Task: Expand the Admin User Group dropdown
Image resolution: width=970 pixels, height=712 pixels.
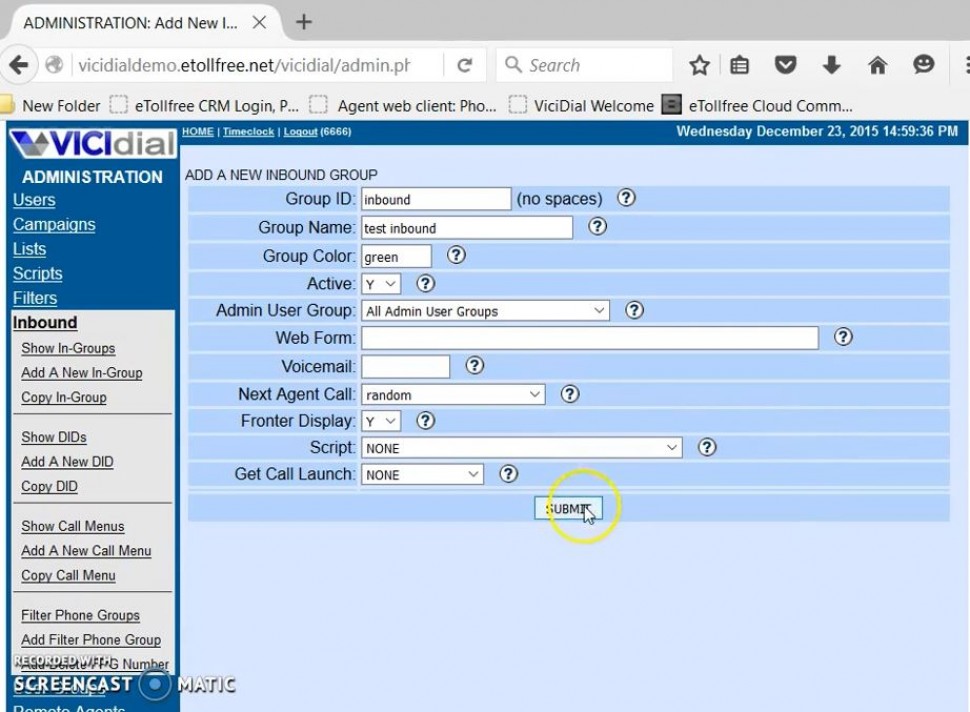Action: pos(486,311)
